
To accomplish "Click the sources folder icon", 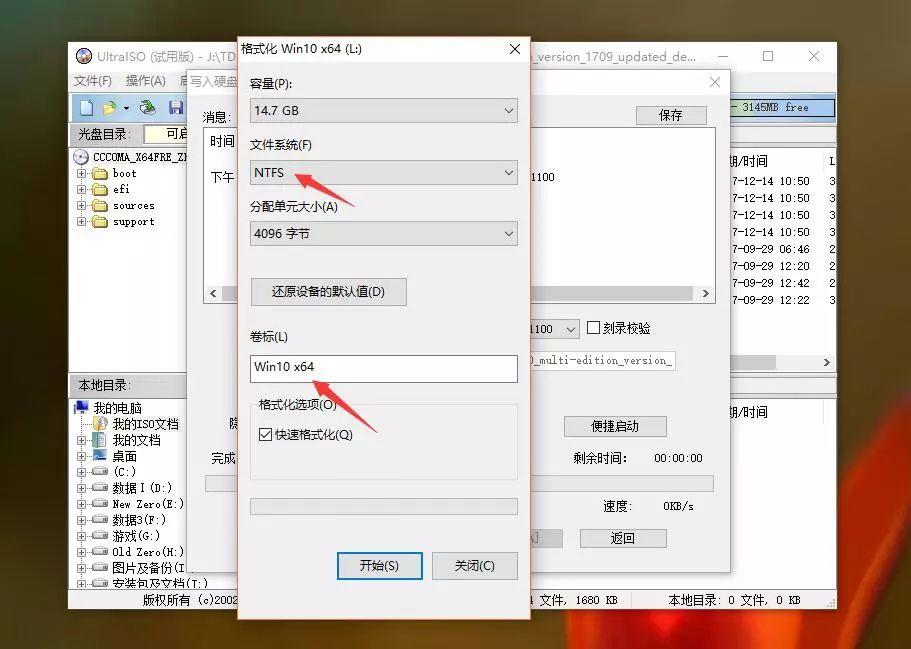I will [x=101, y=206].
